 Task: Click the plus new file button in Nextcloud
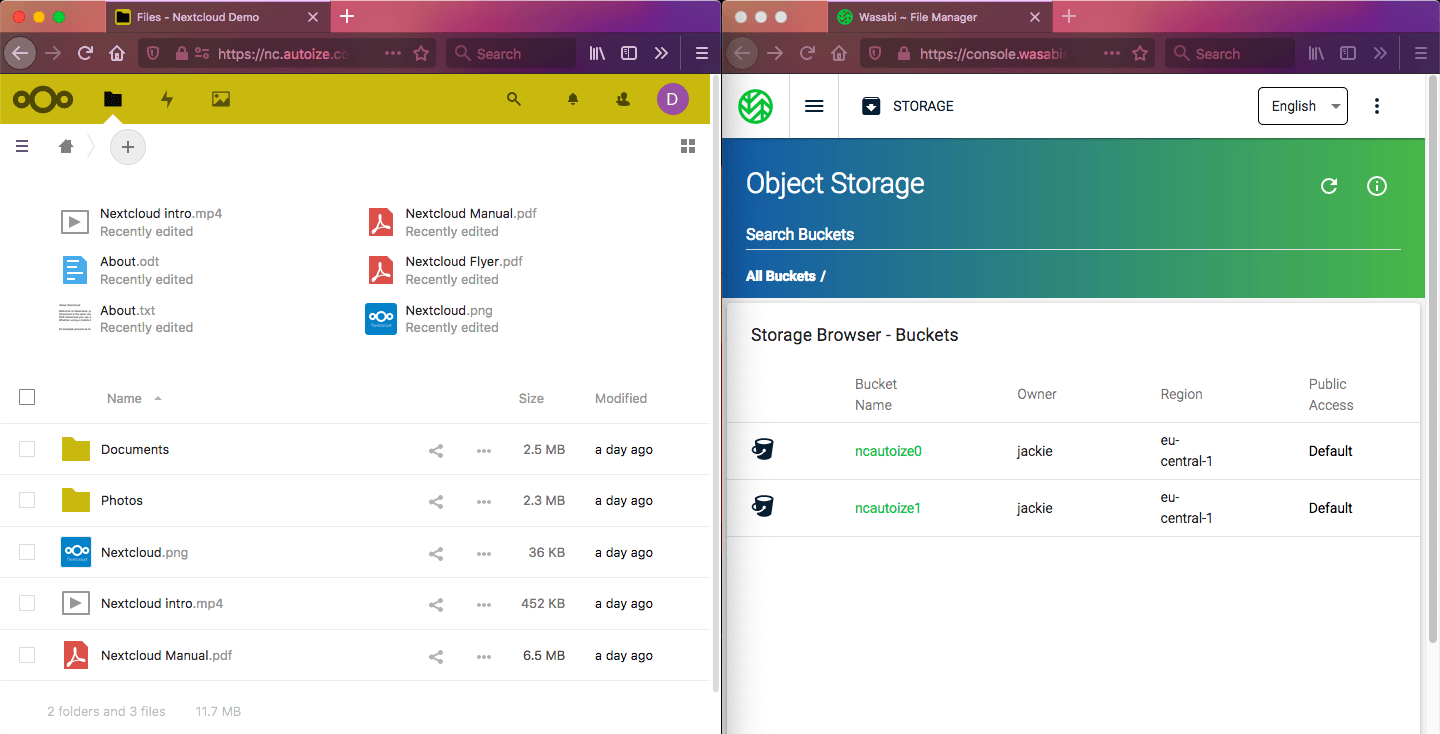(128, 147)
